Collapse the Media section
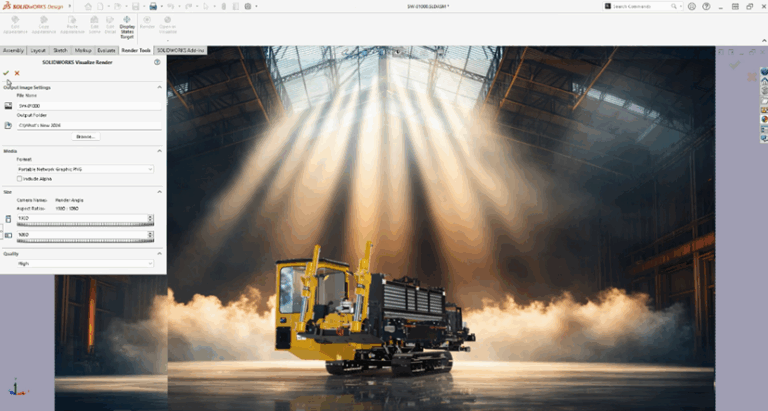The height and width of the screenshot is (411, 768). [159, 151]
